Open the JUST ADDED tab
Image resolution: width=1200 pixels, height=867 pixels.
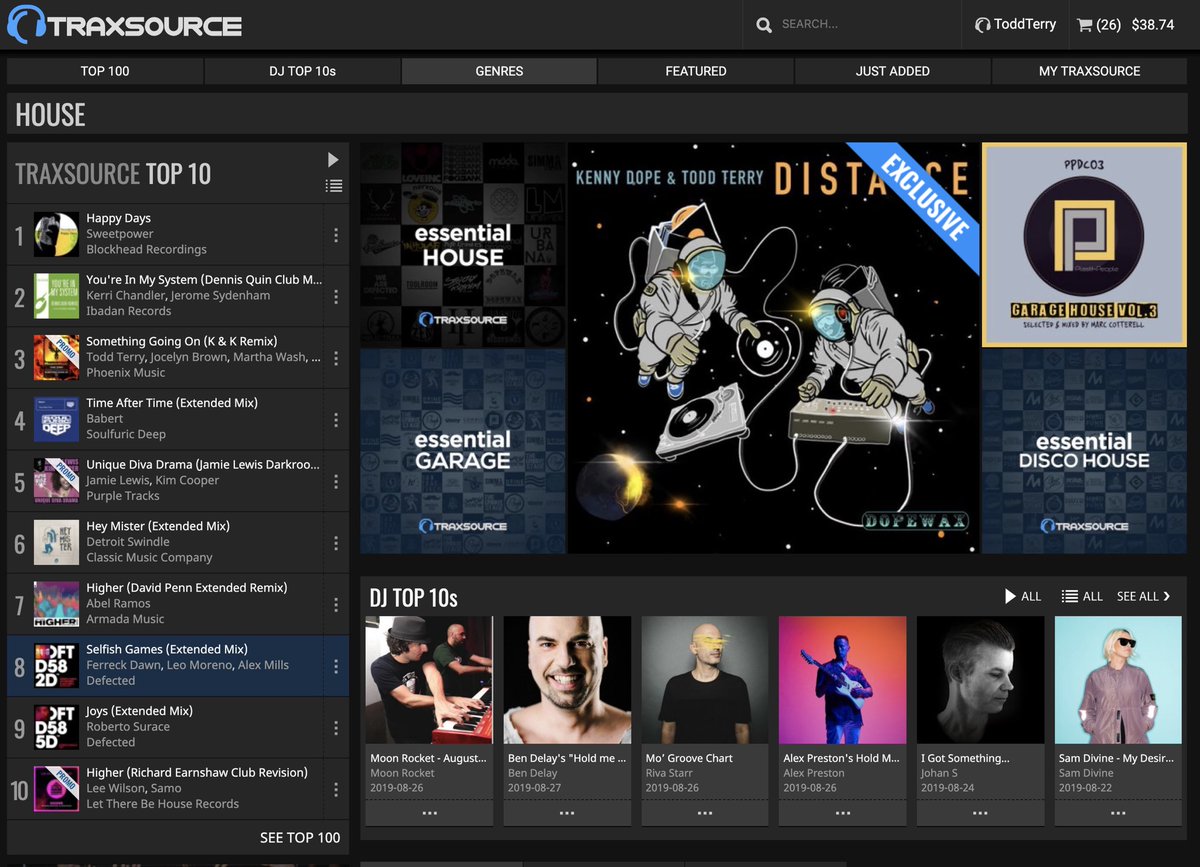click(x=893, y=71)
